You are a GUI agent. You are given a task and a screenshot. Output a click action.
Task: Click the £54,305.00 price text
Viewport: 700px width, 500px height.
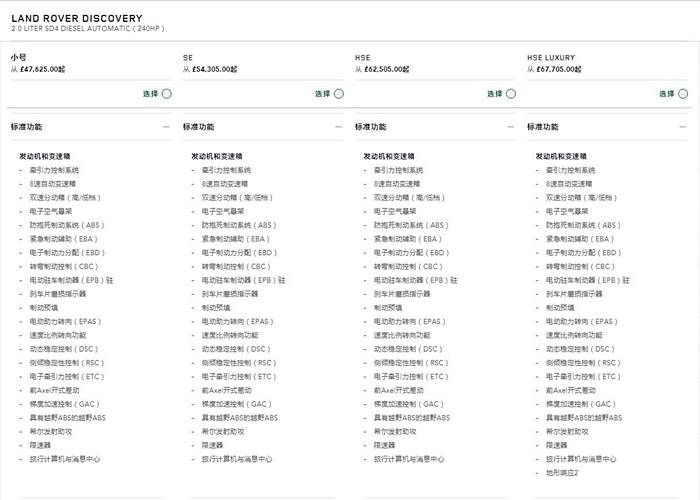215,69
